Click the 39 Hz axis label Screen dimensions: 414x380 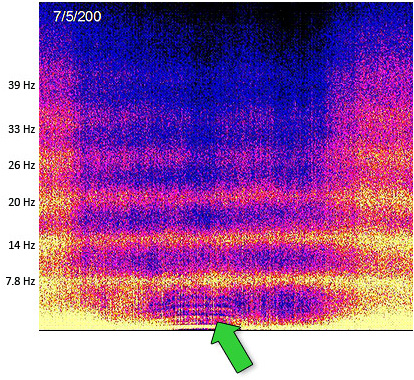click(22, 85)
